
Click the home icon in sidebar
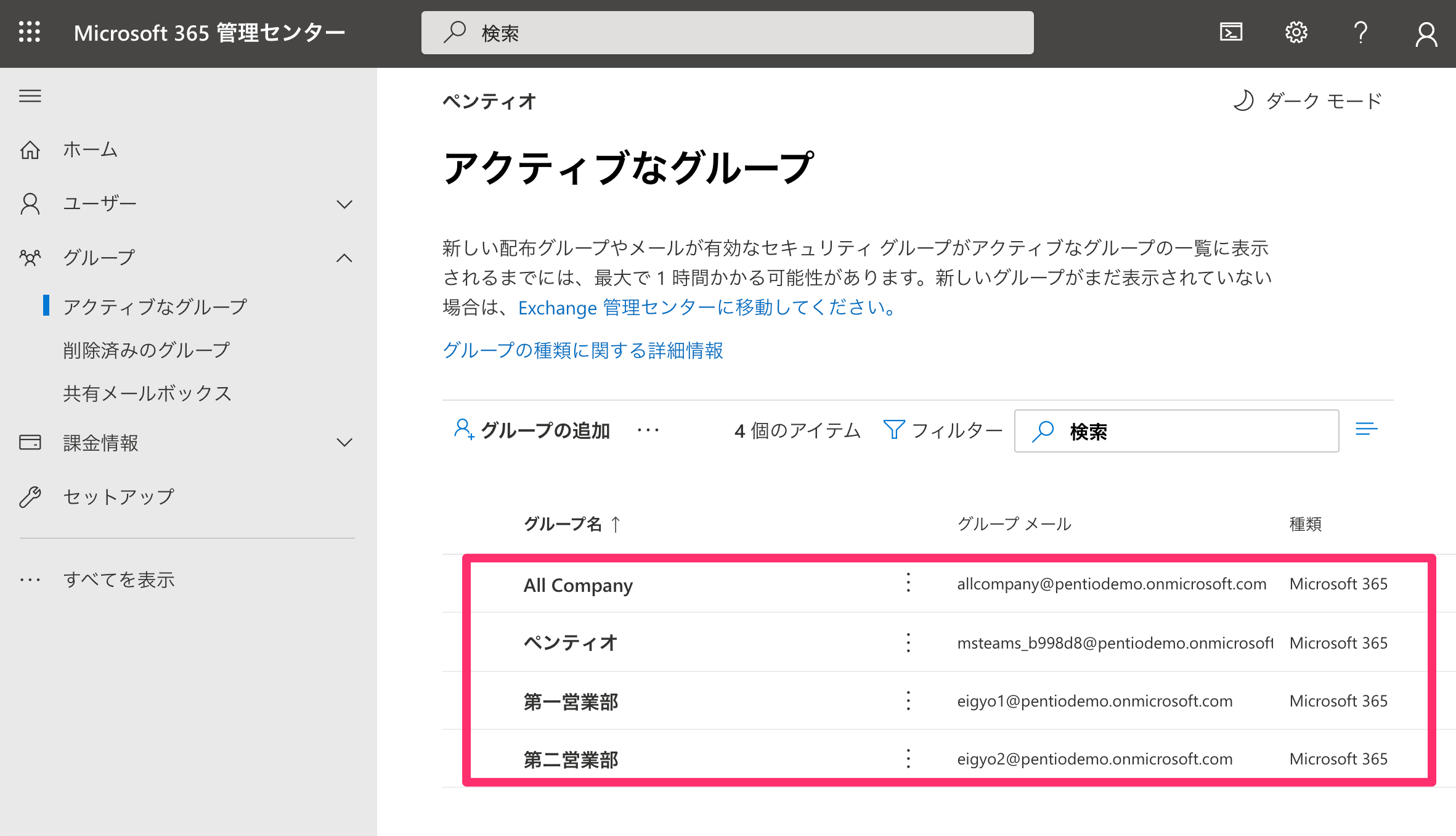pyautogui.click(x=30, y=150)
